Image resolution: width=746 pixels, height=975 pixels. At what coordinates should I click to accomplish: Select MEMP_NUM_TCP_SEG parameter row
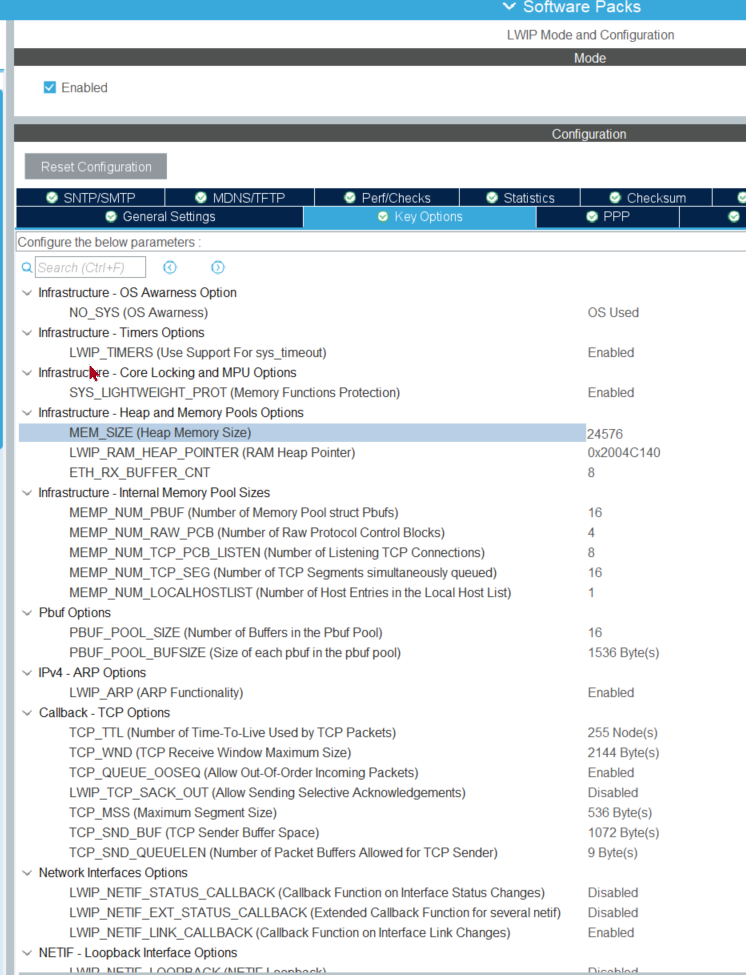(x=283, y=573)
